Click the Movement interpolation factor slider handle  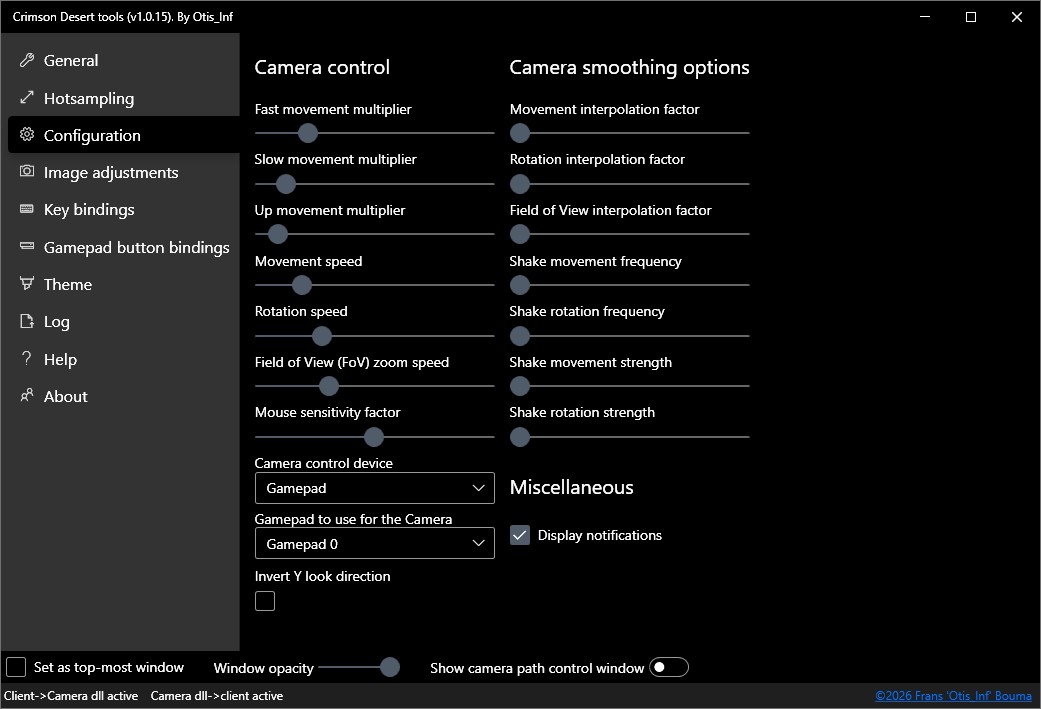tap(520, 133)
